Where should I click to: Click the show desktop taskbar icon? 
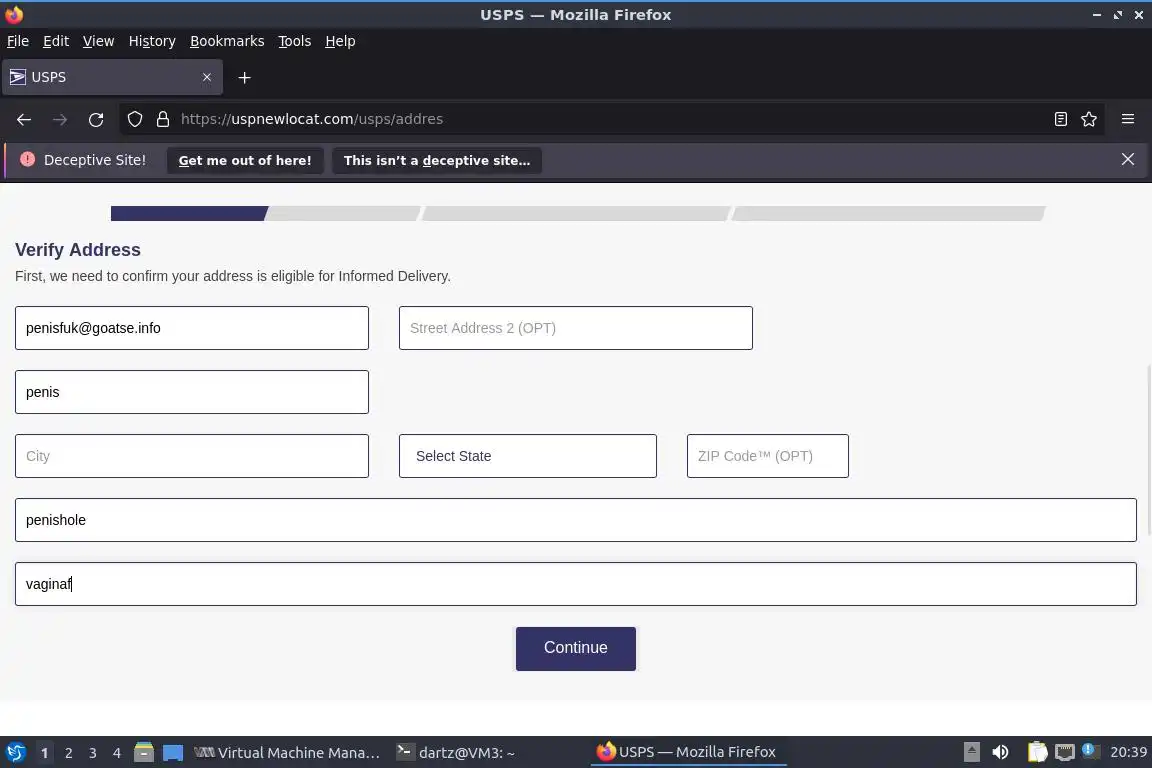pyautogui.click(x=173, y=753)
